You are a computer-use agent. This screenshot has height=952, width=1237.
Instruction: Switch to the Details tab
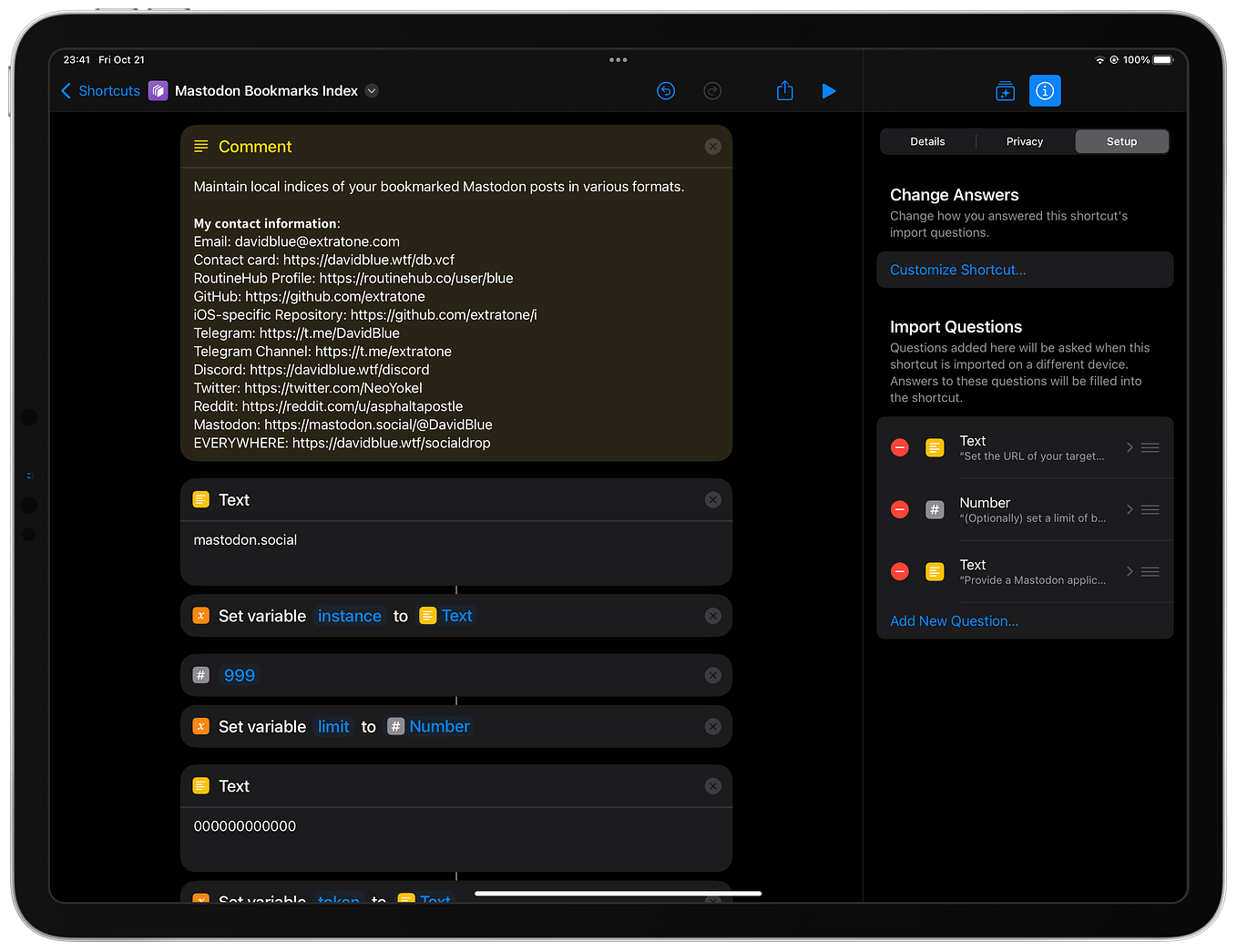tap(927, 141)
